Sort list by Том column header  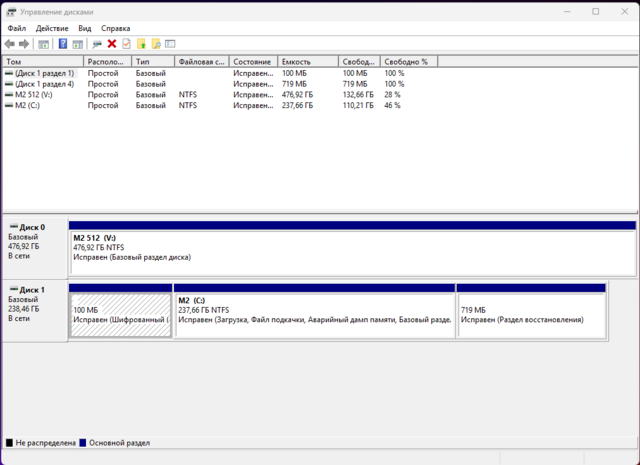(x=42, y=61)
